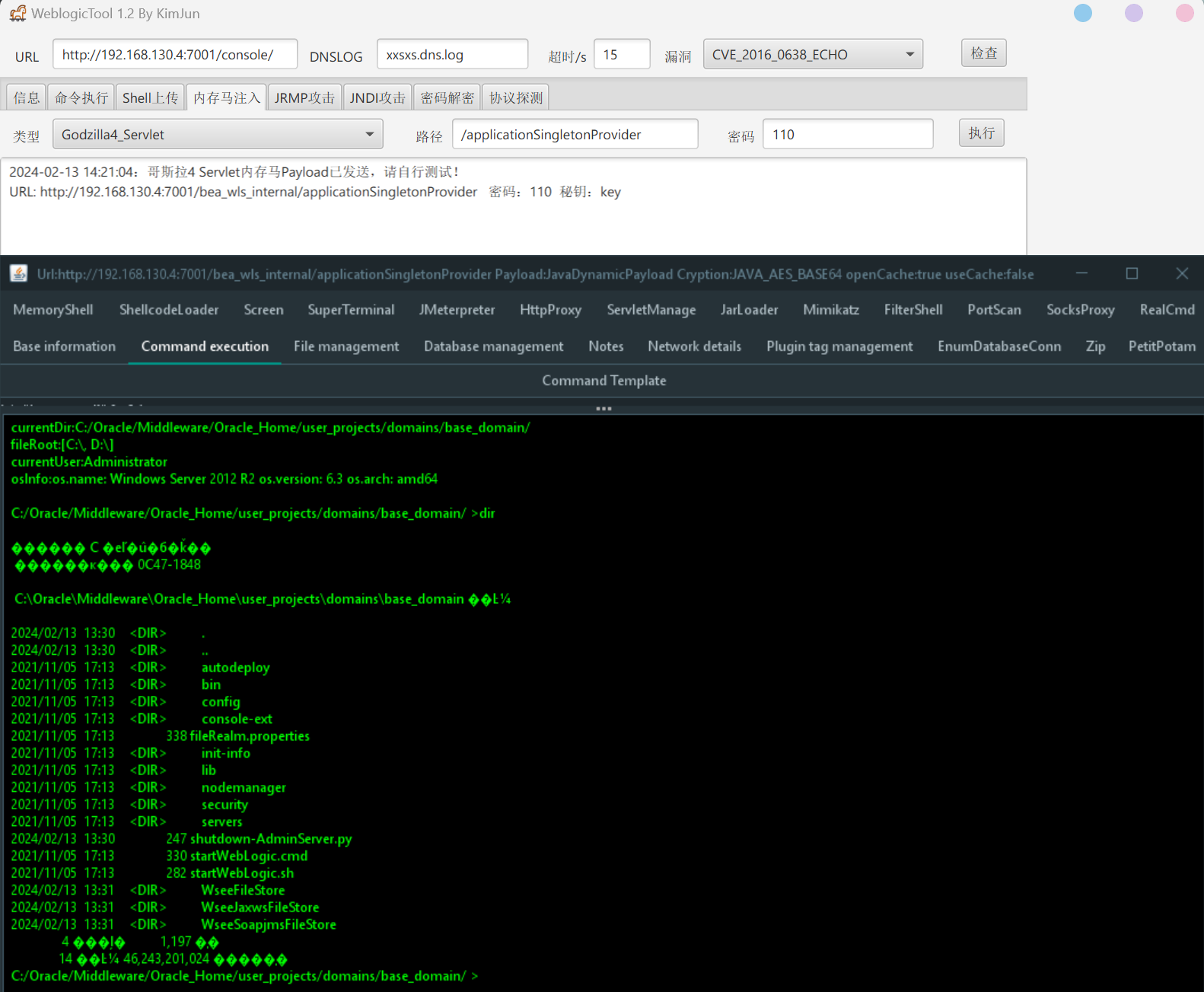1204x992 pixels.
Task: Click the 检查 check button
Action: [x=984, y=53]
